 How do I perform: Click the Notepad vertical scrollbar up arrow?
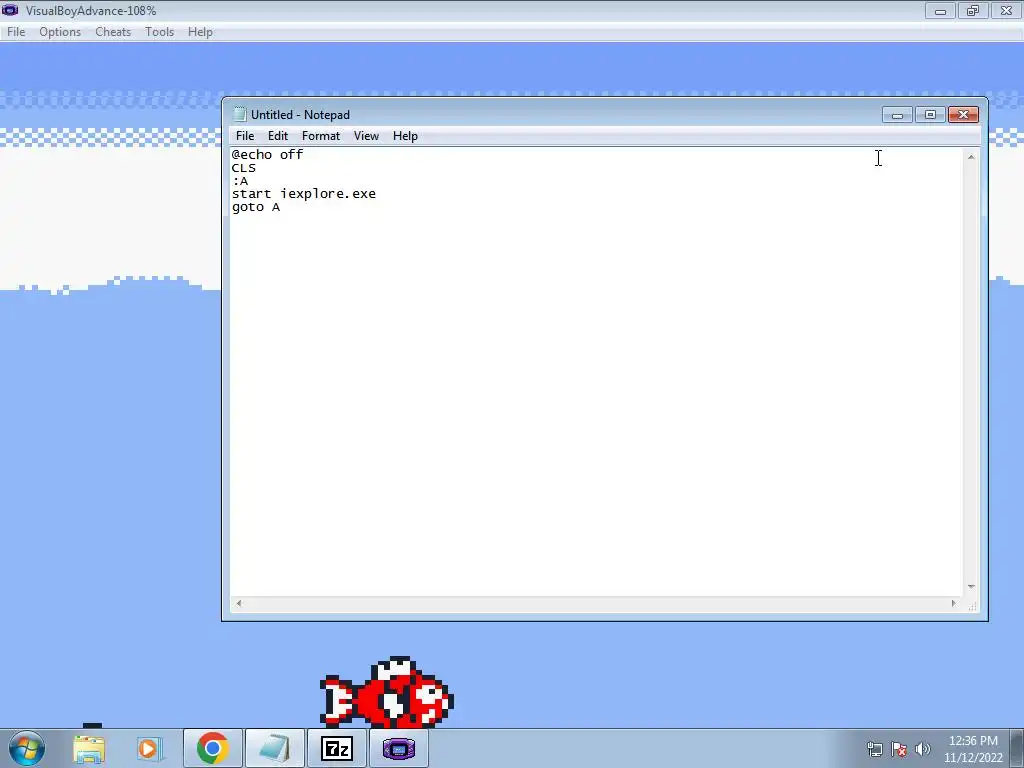(971, 157)
